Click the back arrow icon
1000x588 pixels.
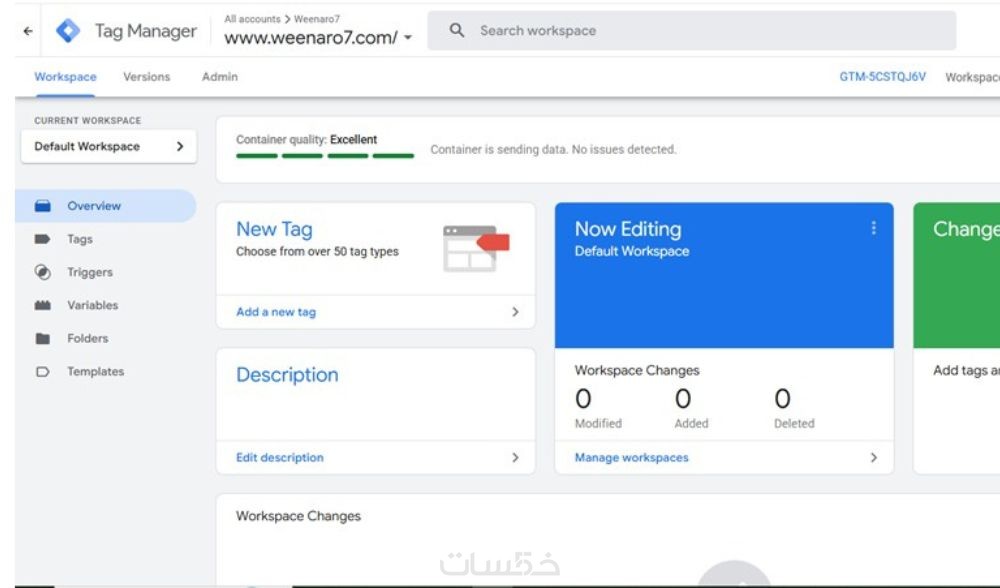27,31
